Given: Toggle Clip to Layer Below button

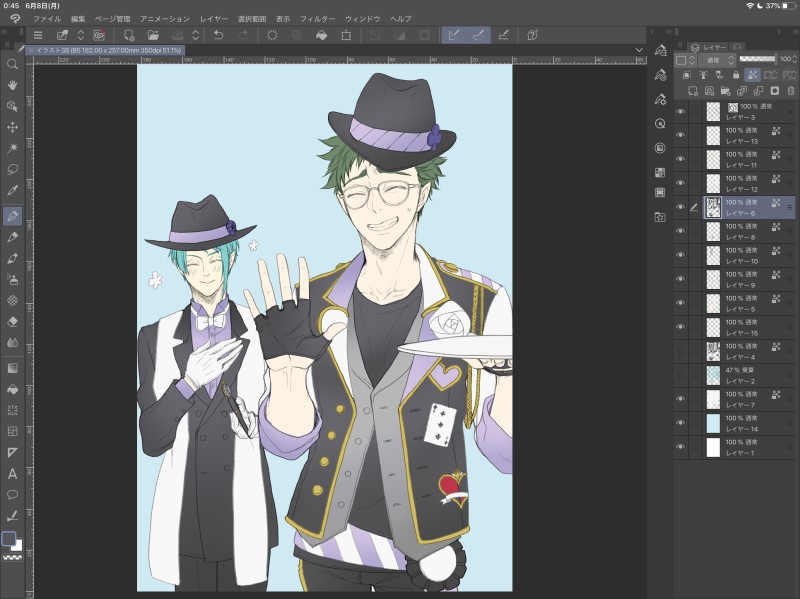Looking at the screenshot, I should 687,75.
